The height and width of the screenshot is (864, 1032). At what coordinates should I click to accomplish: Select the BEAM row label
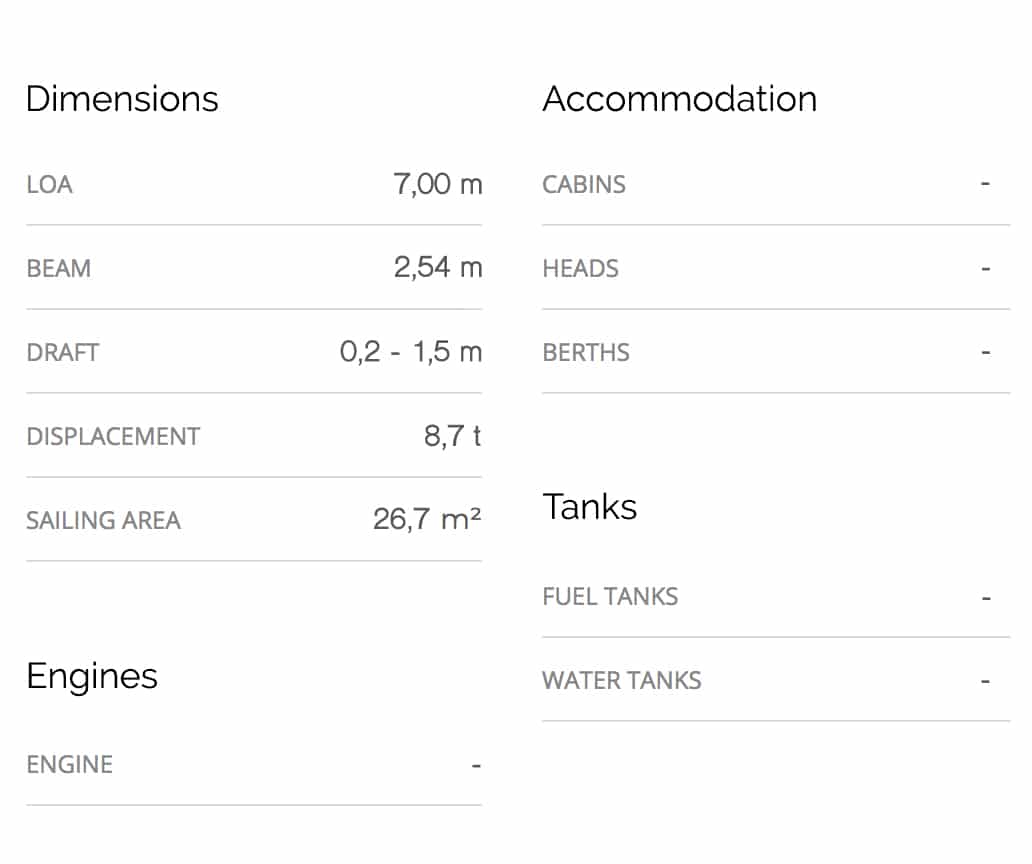pyautogui.click(x=59, y=269)
